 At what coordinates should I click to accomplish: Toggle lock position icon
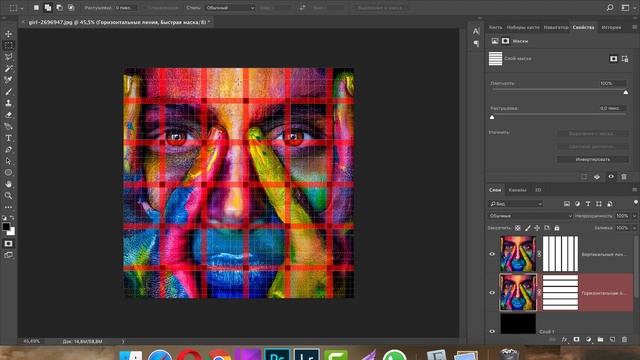(x=537, y=228)
